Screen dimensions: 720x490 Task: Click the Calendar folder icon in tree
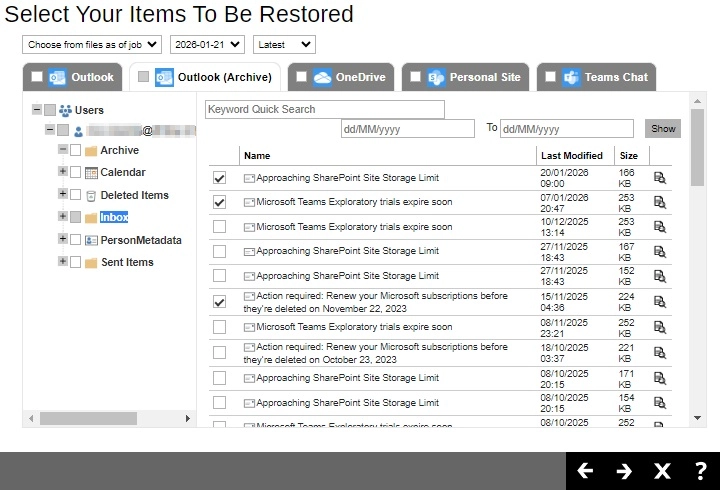90,172
